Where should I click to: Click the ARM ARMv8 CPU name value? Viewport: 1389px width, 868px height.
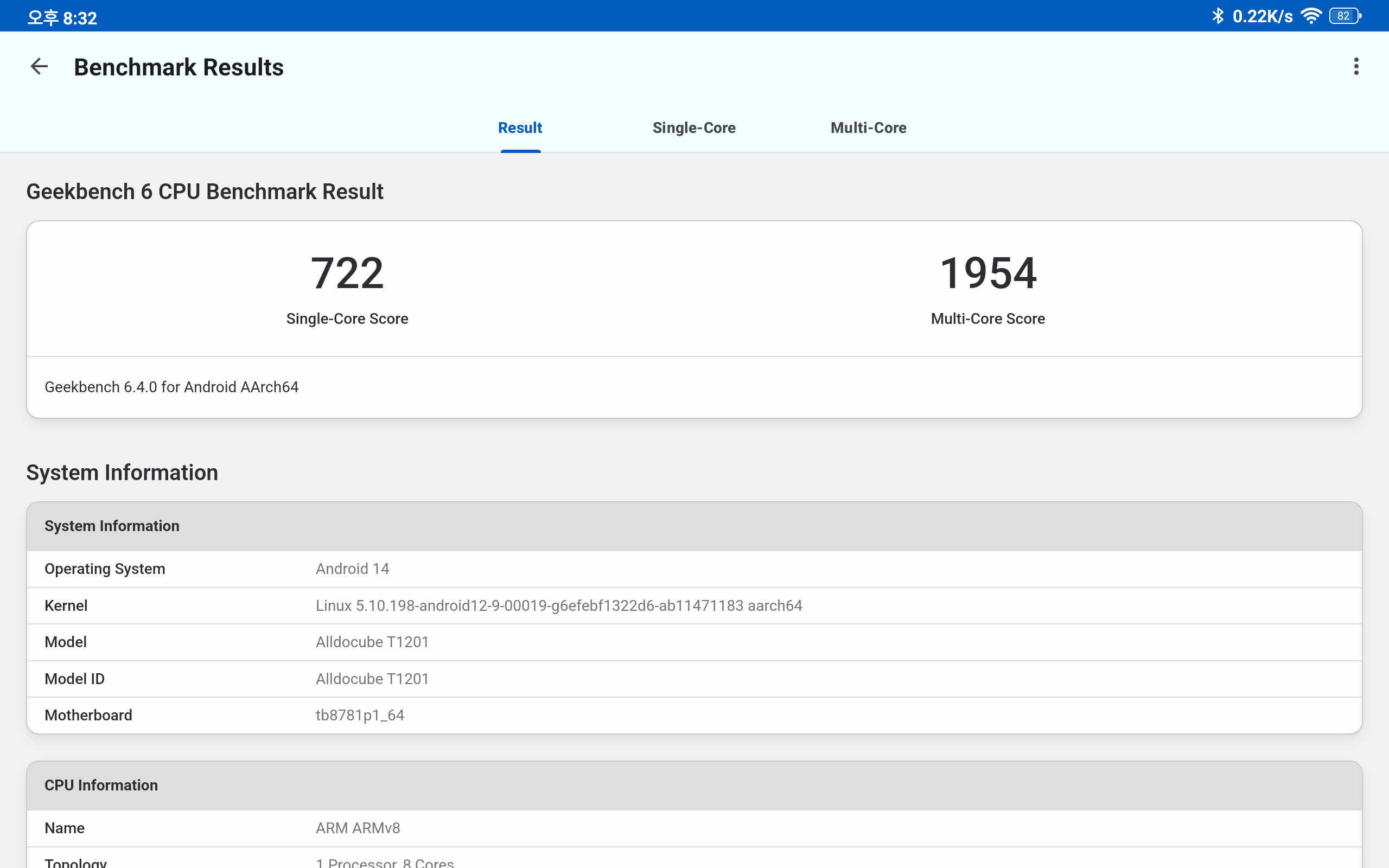click(x=358, y=828)
